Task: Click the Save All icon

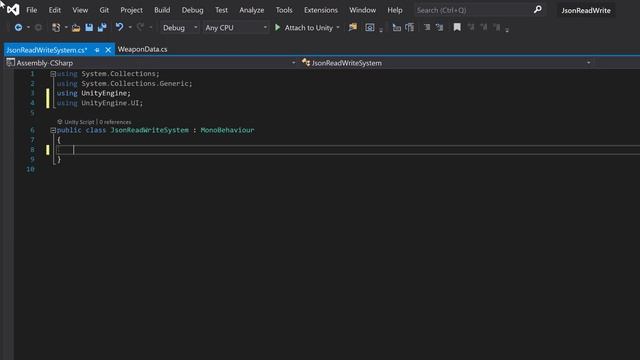Action: click(x=102, y=27)
